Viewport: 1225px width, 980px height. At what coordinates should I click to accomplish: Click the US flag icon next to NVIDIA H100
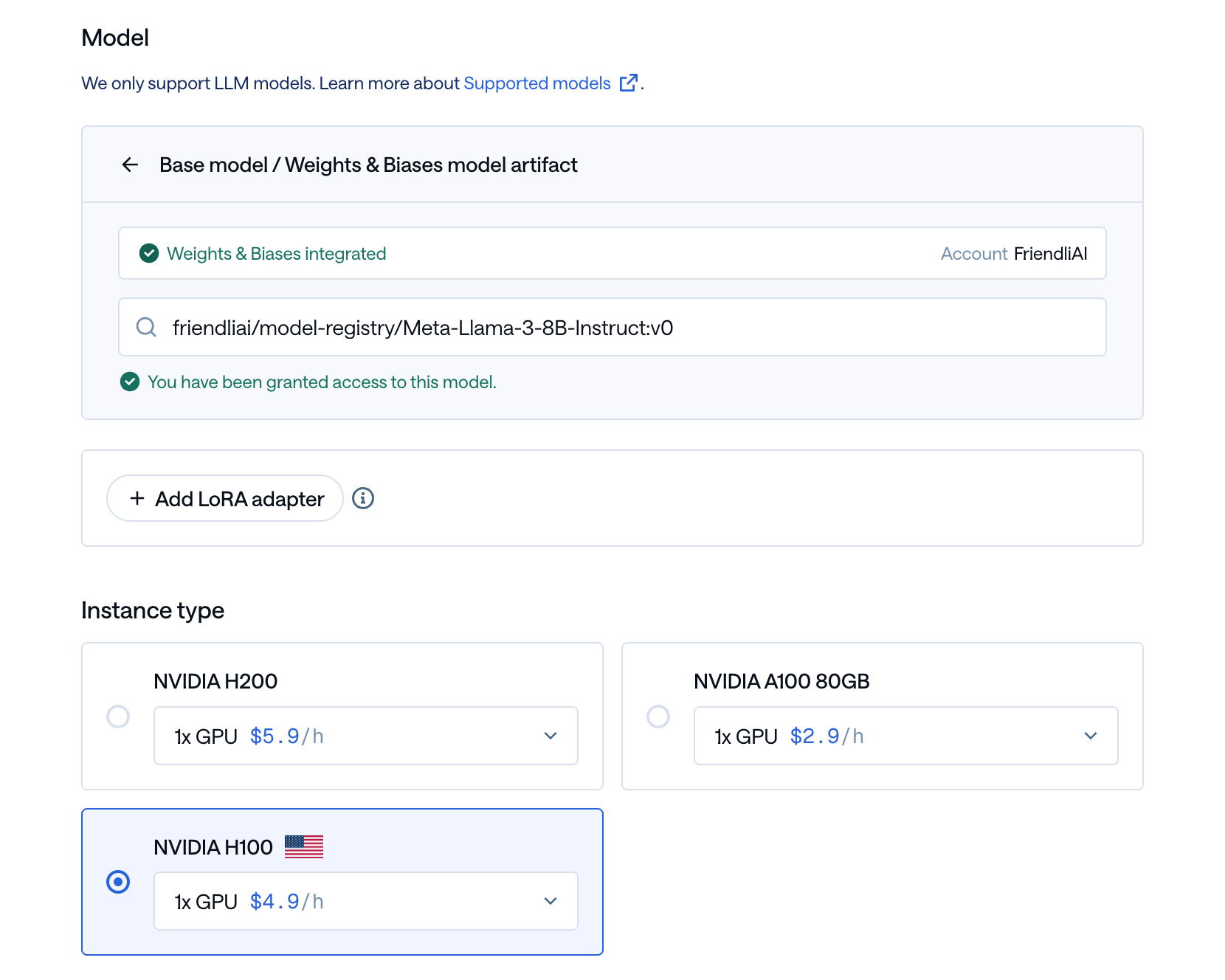coord(305,846)
